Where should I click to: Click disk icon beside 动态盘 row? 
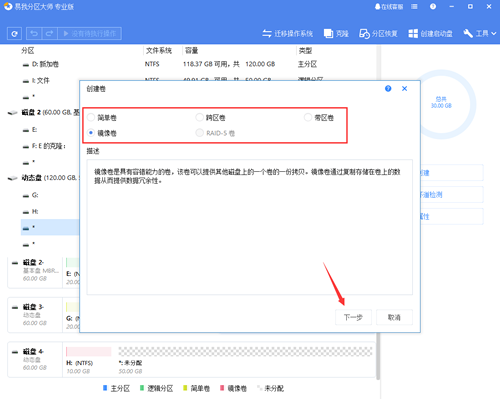coord(13,178)
